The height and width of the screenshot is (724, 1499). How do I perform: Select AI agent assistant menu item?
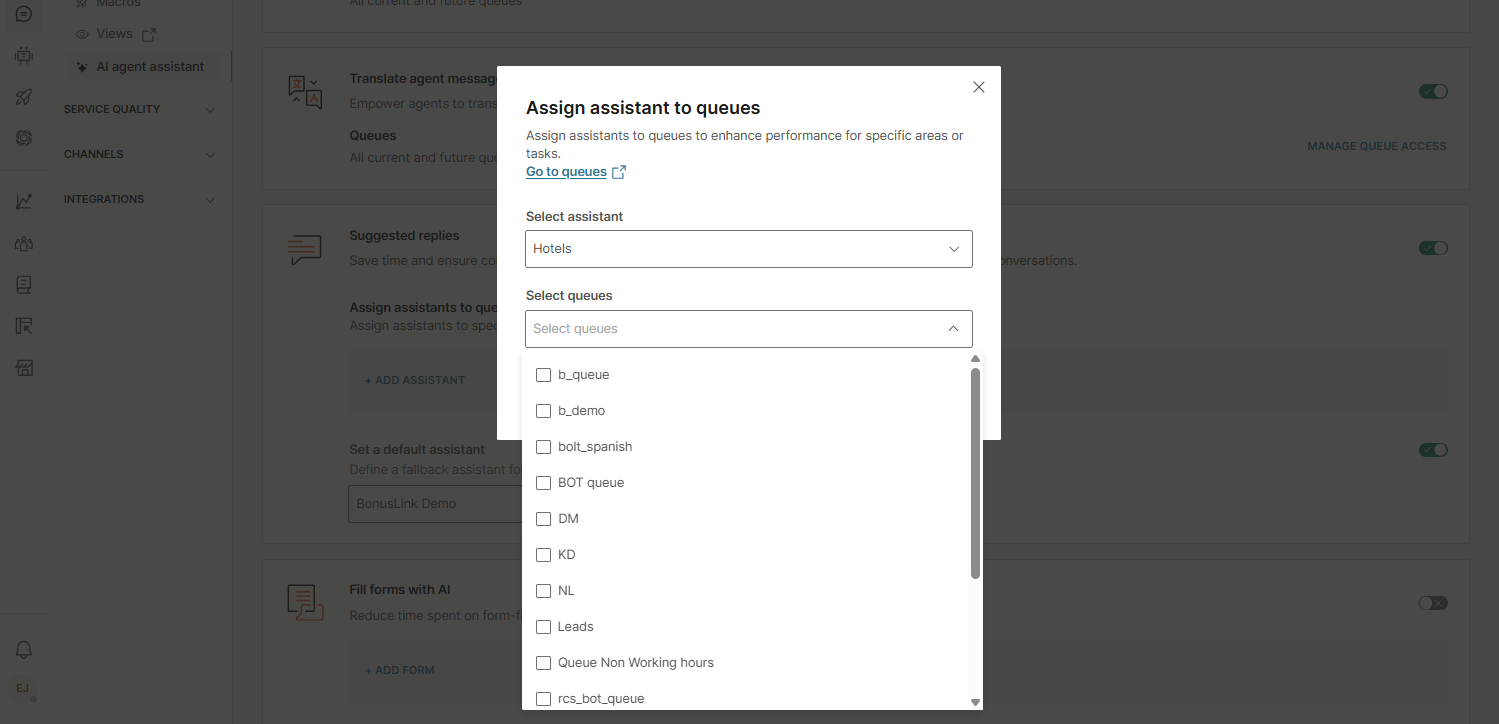click(x=149, y=67)
